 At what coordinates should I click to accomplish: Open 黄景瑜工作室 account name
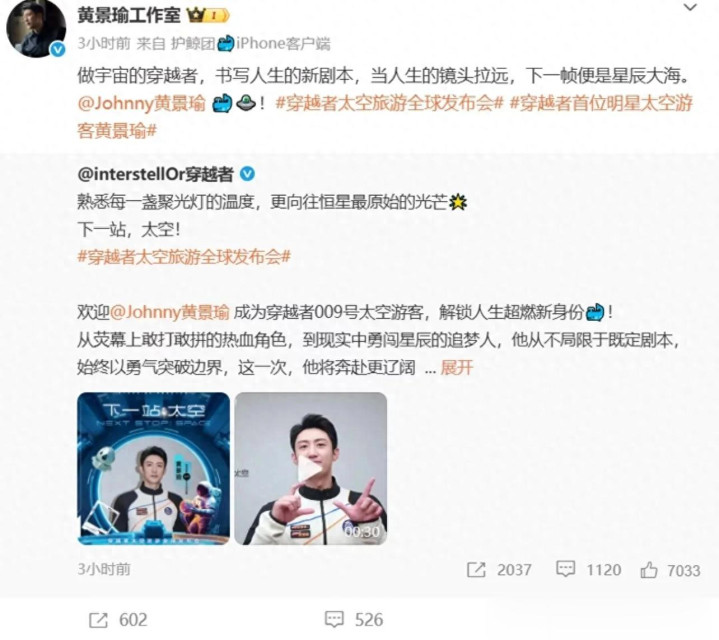pos(129,16)
